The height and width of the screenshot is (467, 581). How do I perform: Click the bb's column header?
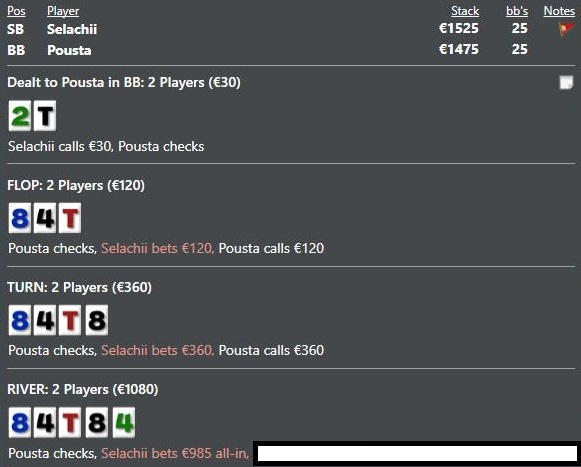(517, 11)
